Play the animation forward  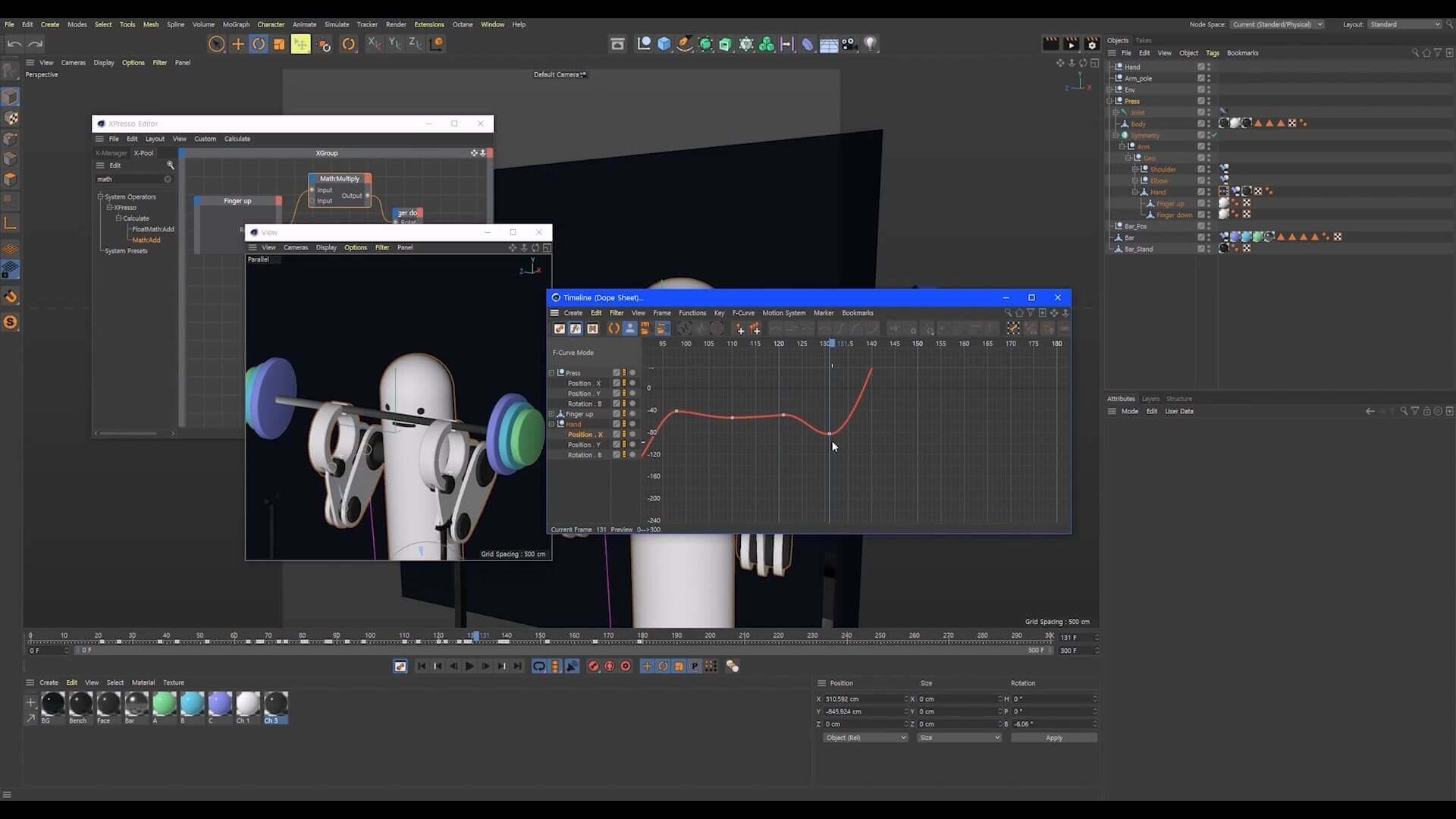click(x=469, y=667)
